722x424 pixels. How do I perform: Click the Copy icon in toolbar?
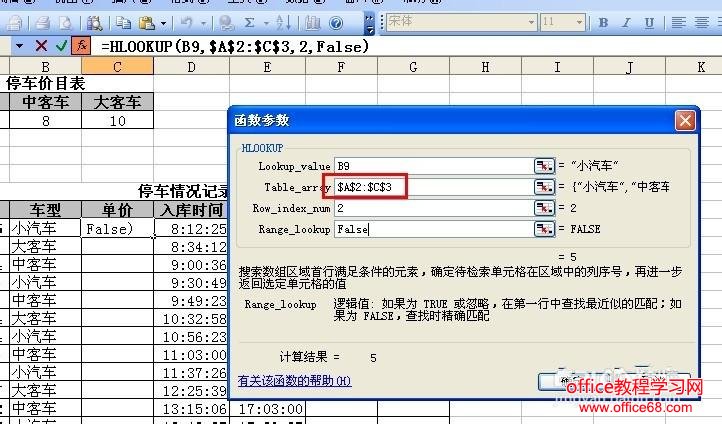pyautogui.click(x=123, y=22)
